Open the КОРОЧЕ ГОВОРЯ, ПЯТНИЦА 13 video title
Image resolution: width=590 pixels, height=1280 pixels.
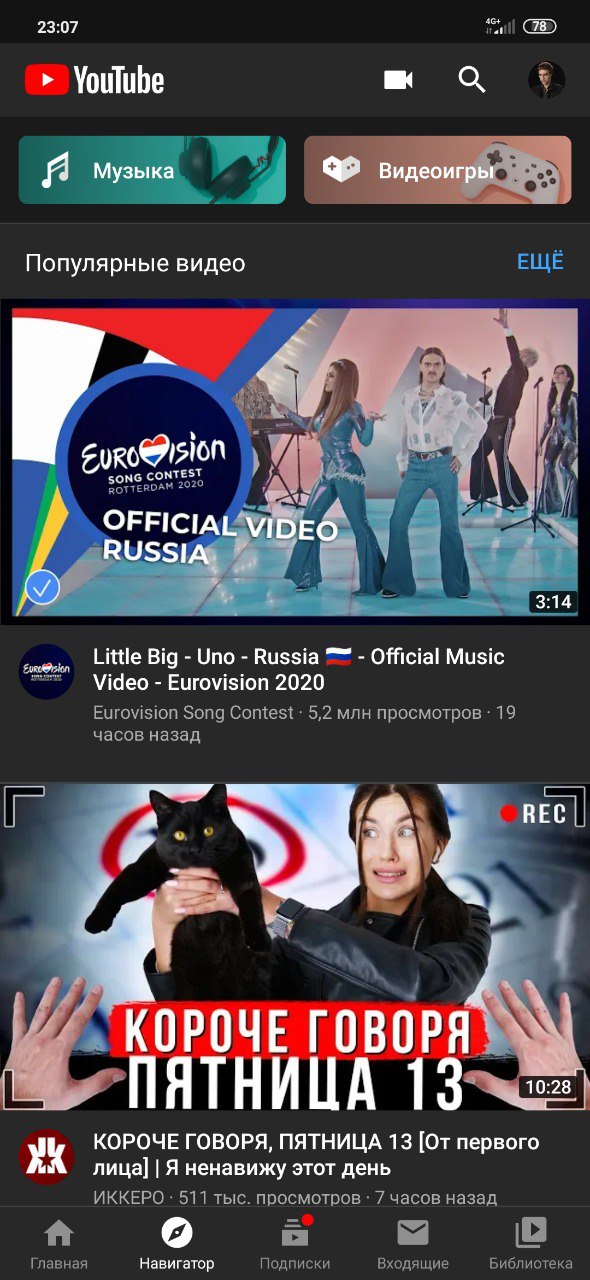pos(316,1155)
